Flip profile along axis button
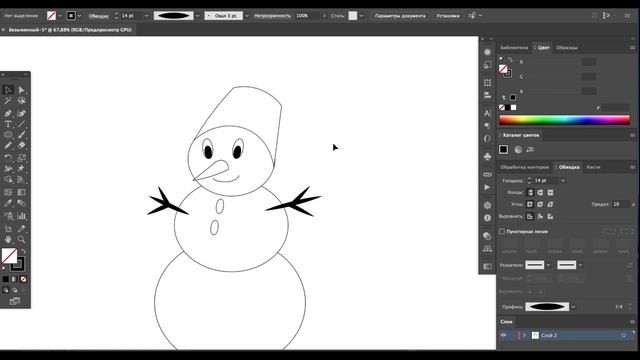The image size is (640, 360). (x=619, y=307)
